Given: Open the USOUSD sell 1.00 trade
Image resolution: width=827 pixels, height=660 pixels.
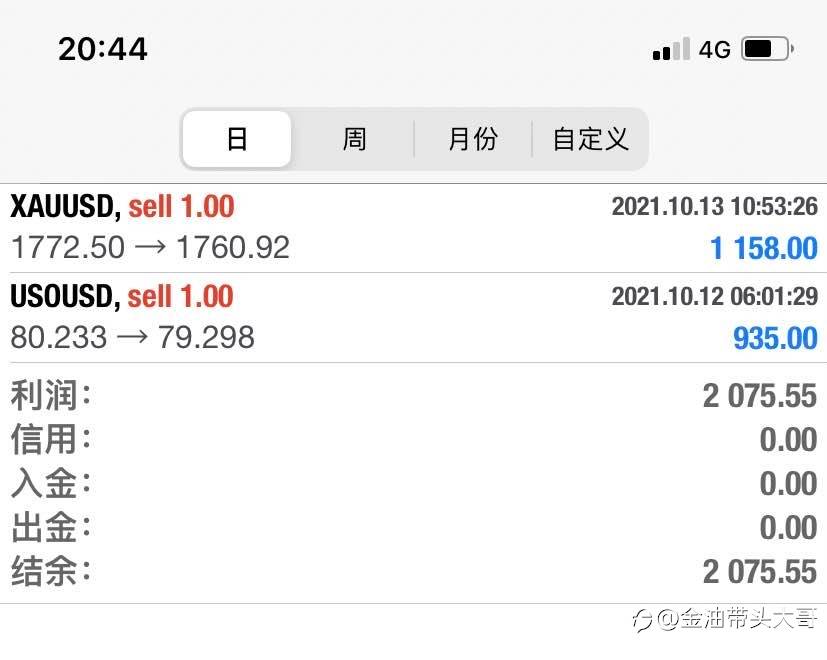Looking at the screenshot, I should tap(414, 318).
